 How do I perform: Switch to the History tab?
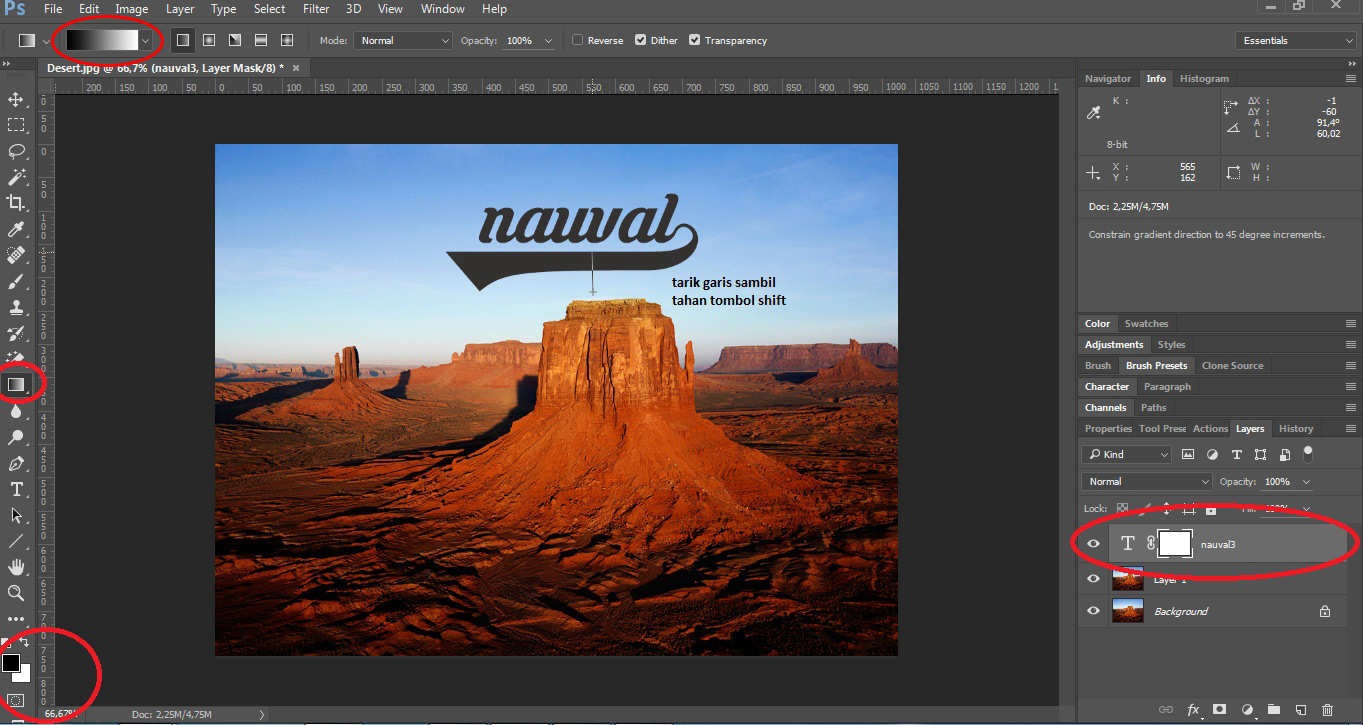pos(1296,428)
